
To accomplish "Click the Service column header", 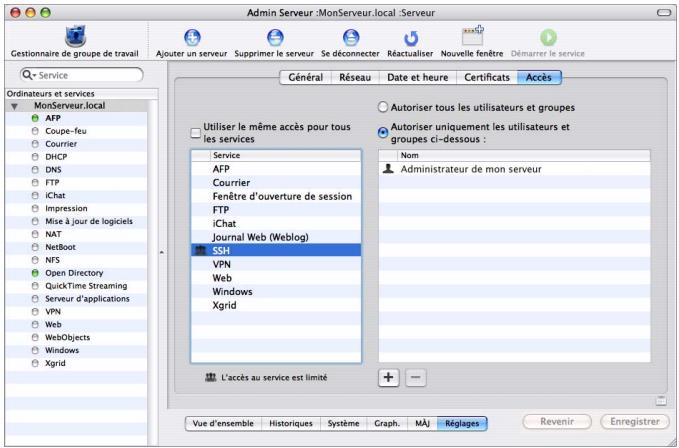I will click(285, 155).
